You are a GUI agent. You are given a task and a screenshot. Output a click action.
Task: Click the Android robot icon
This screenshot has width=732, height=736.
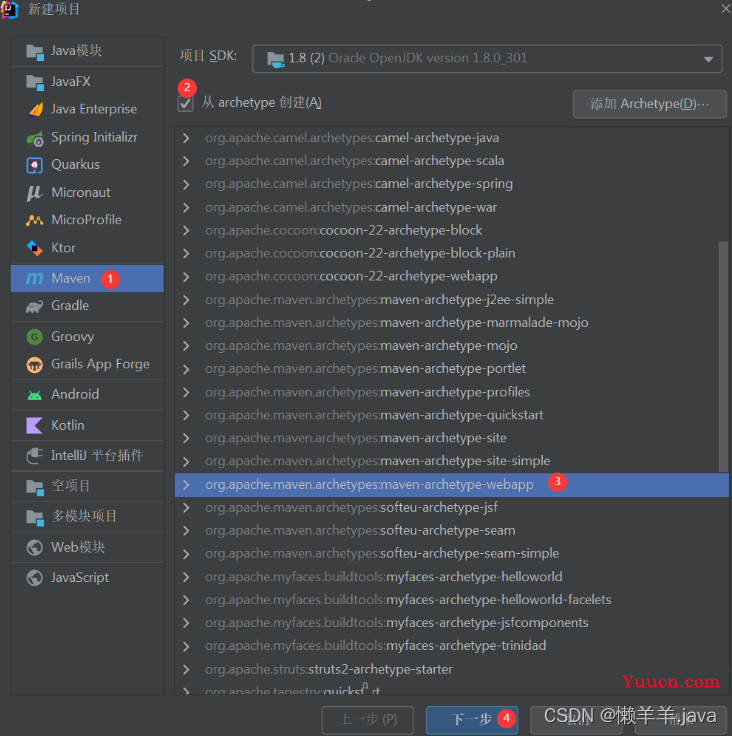34,395
